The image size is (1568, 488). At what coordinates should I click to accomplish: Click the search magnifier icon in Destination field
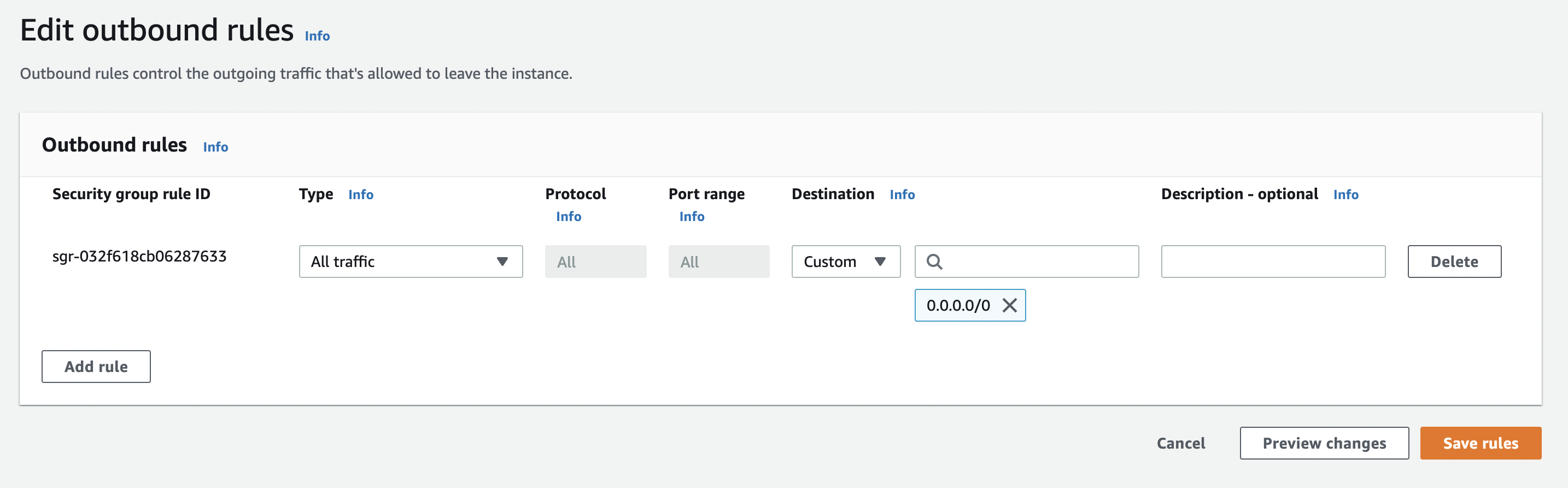934,262
